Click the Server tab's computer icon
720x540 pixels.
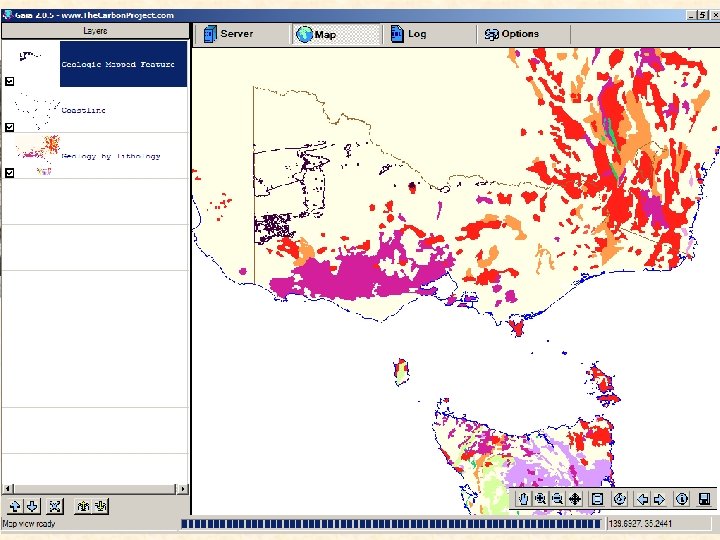point(210,34)
